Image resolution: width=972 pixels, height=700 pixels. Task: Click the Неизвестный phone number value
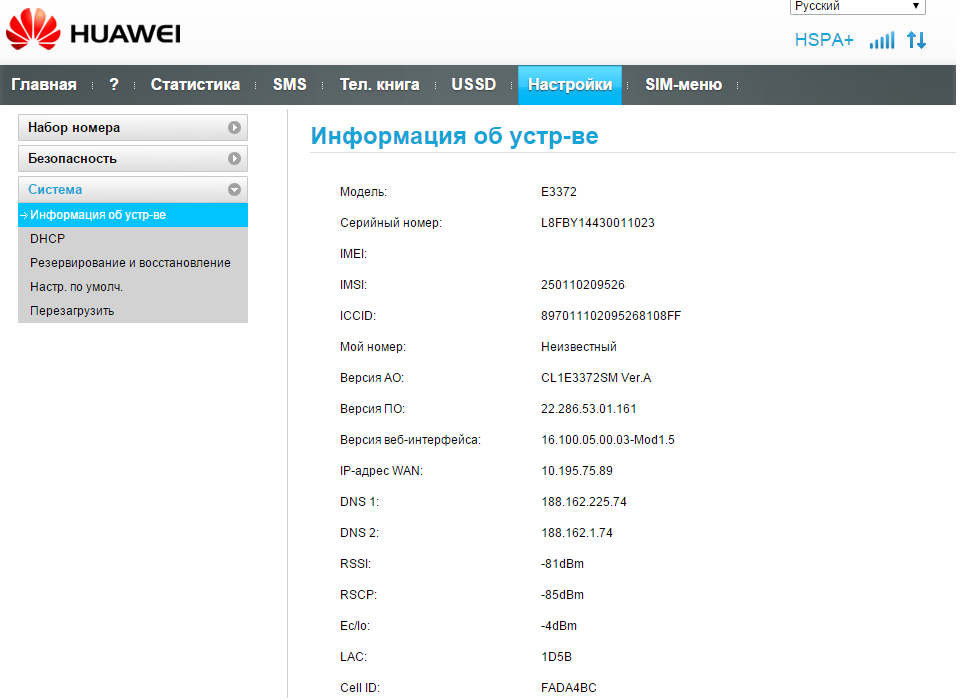[578, 347]
